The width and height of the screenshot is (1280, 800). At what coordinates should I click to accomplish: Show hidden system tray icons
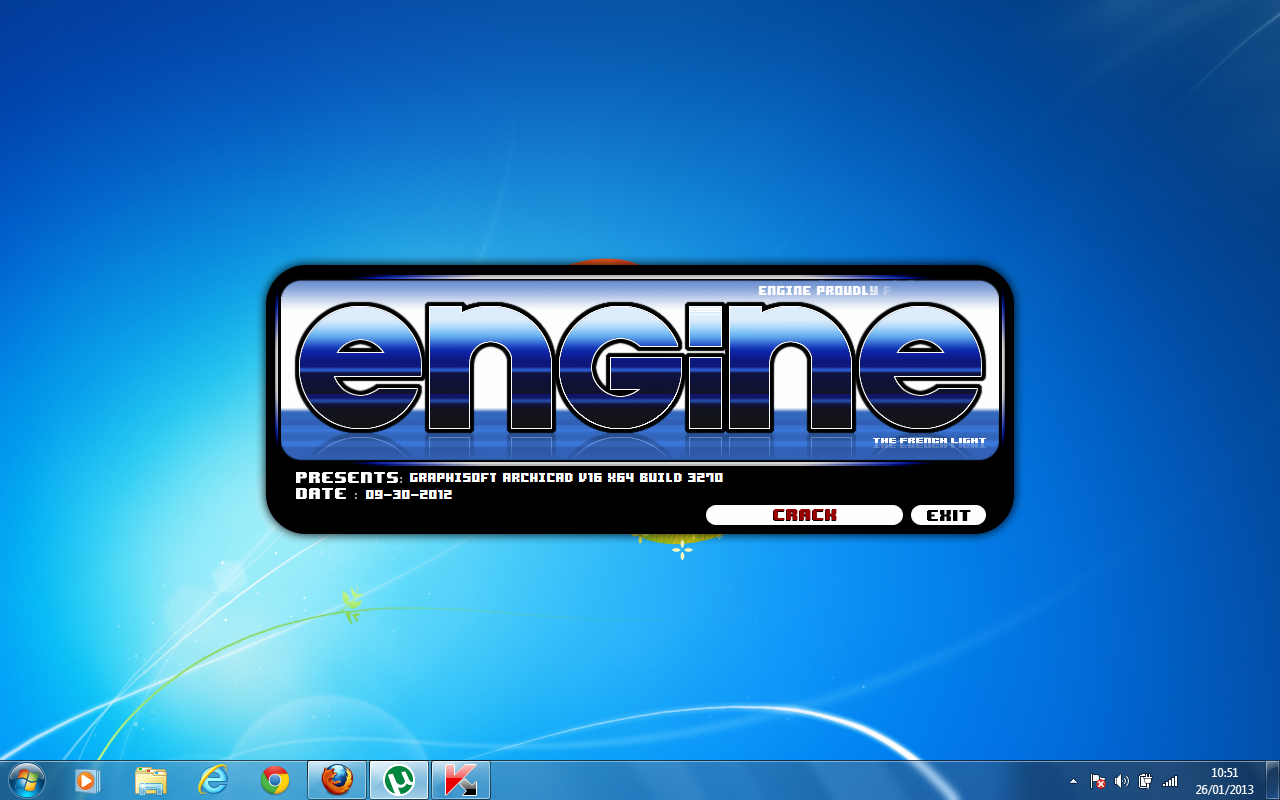click(1074, 781)
